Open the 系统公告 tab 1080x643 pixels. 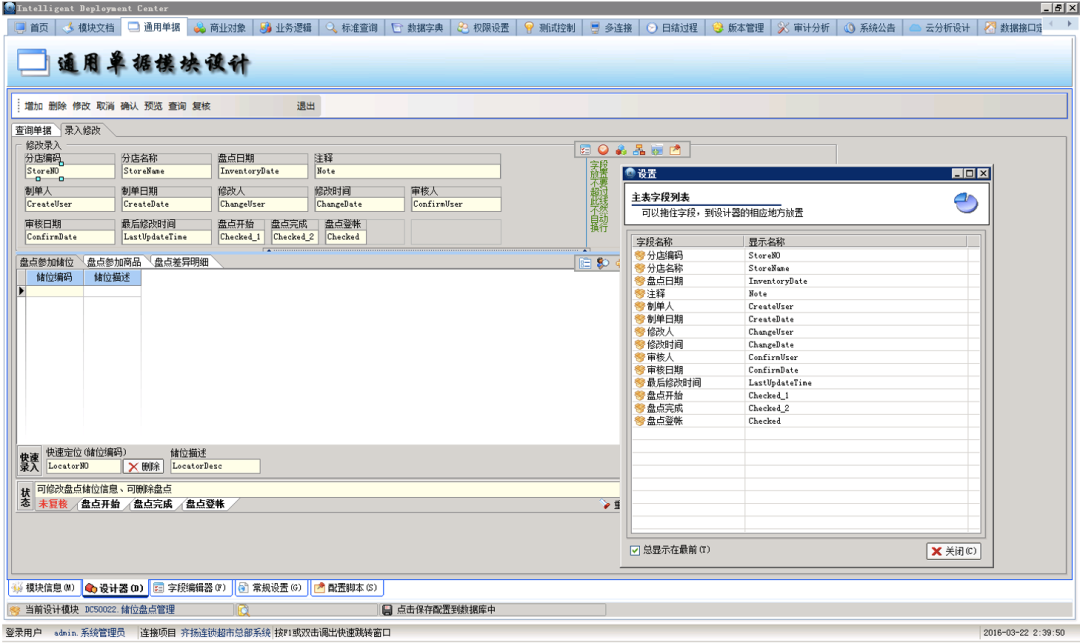point(870,28)
